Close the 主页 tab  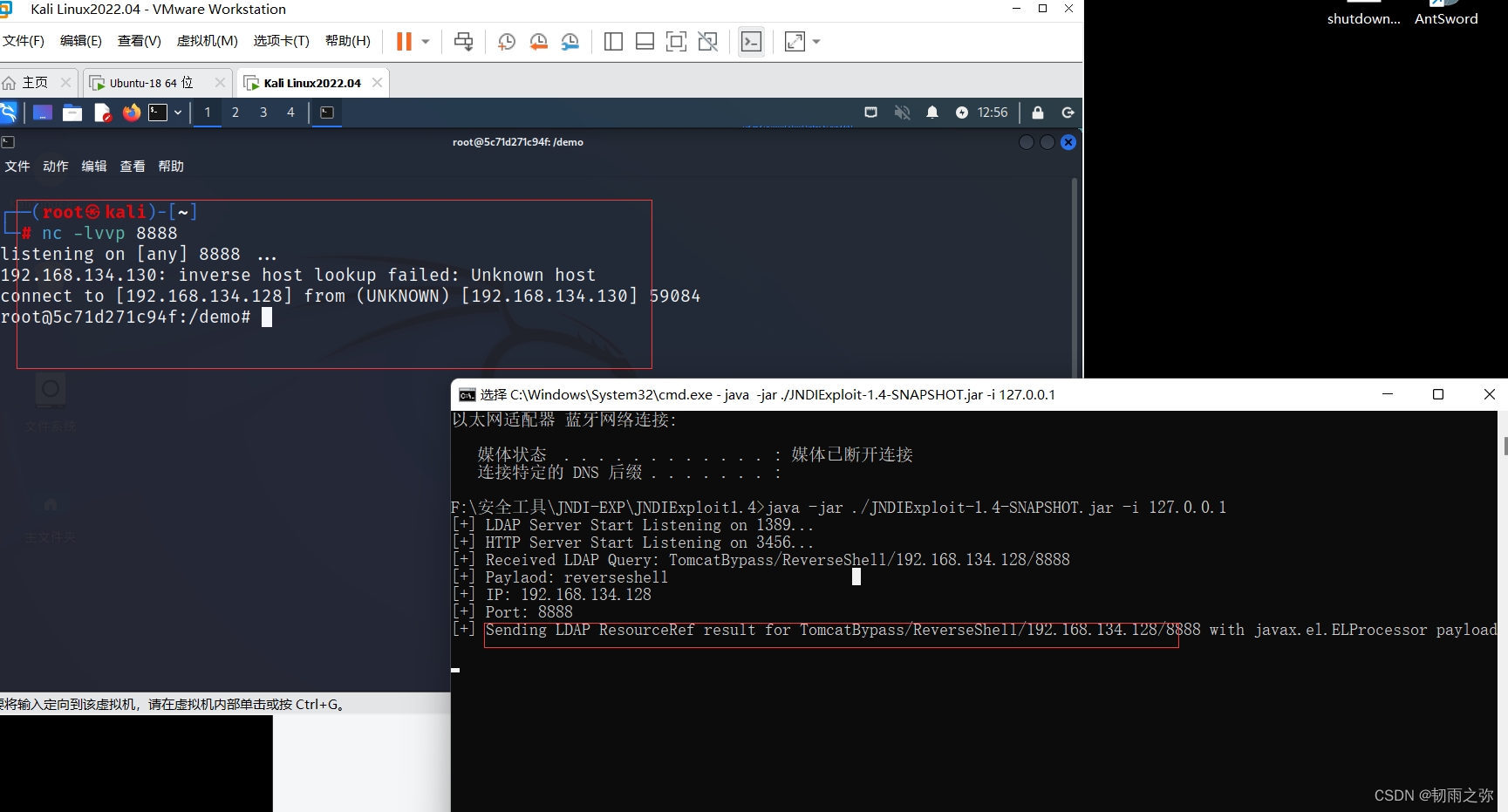(65, 83)
